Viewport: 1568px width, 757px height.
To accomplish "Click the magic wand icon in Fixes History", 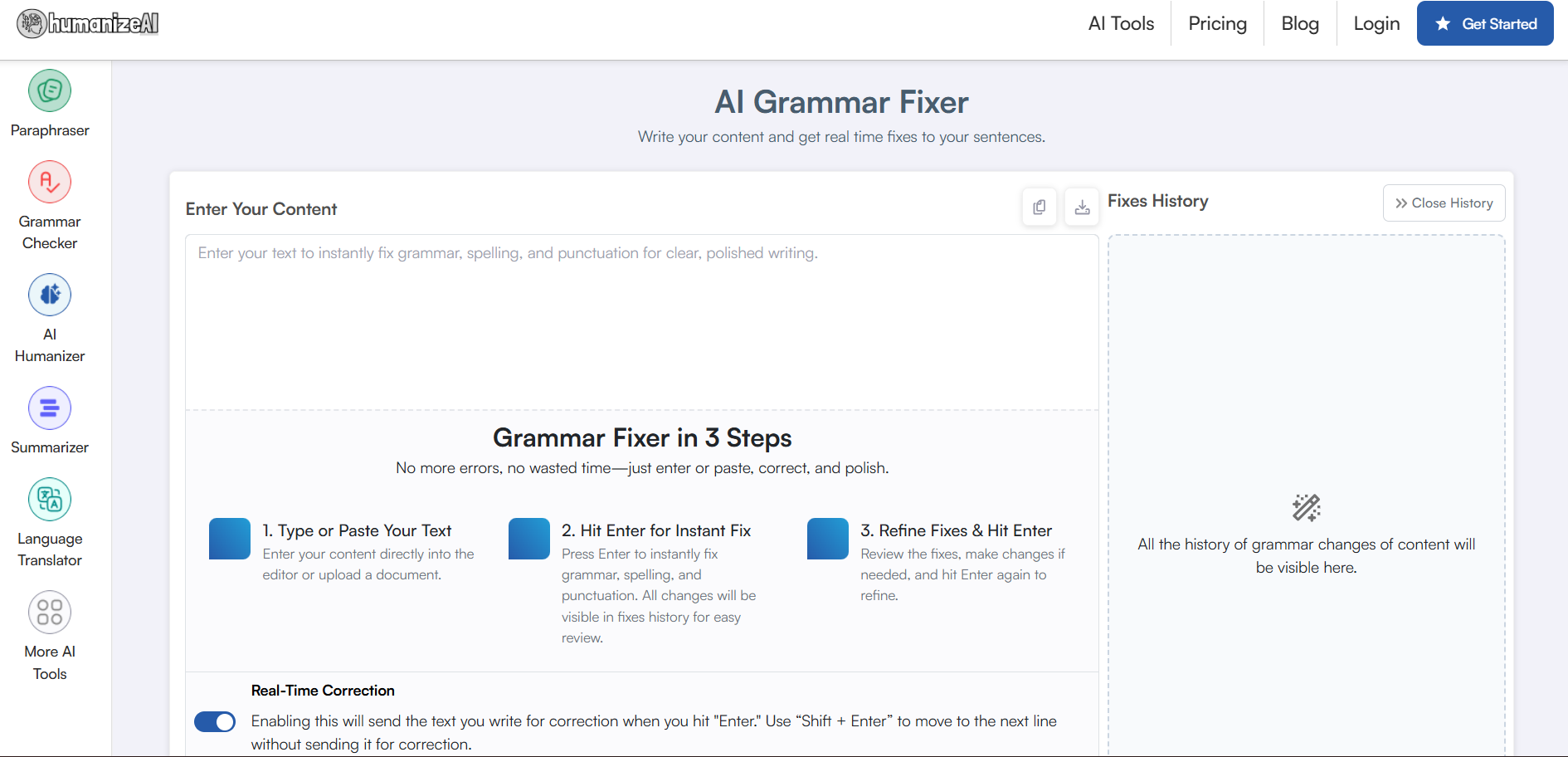I will pos(1306,507).
